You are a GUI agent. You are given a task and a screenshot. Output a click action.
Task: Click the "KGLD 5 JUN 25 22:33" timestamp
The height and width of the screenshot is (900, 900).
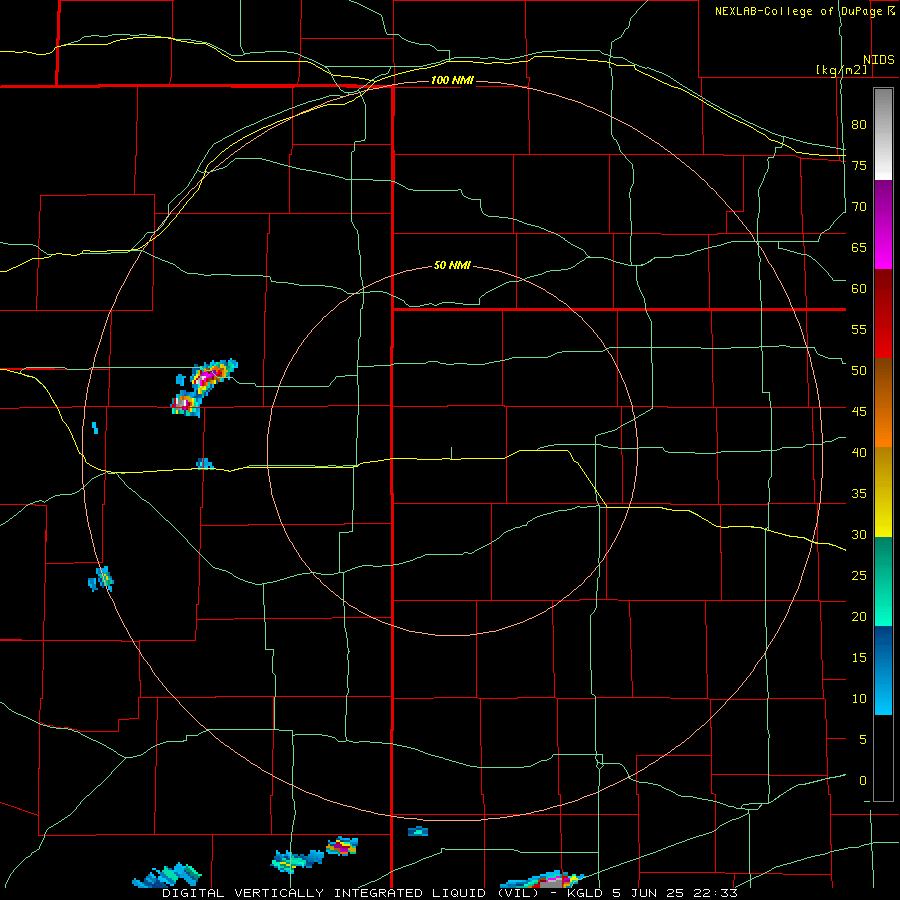(x=651, y=893)
